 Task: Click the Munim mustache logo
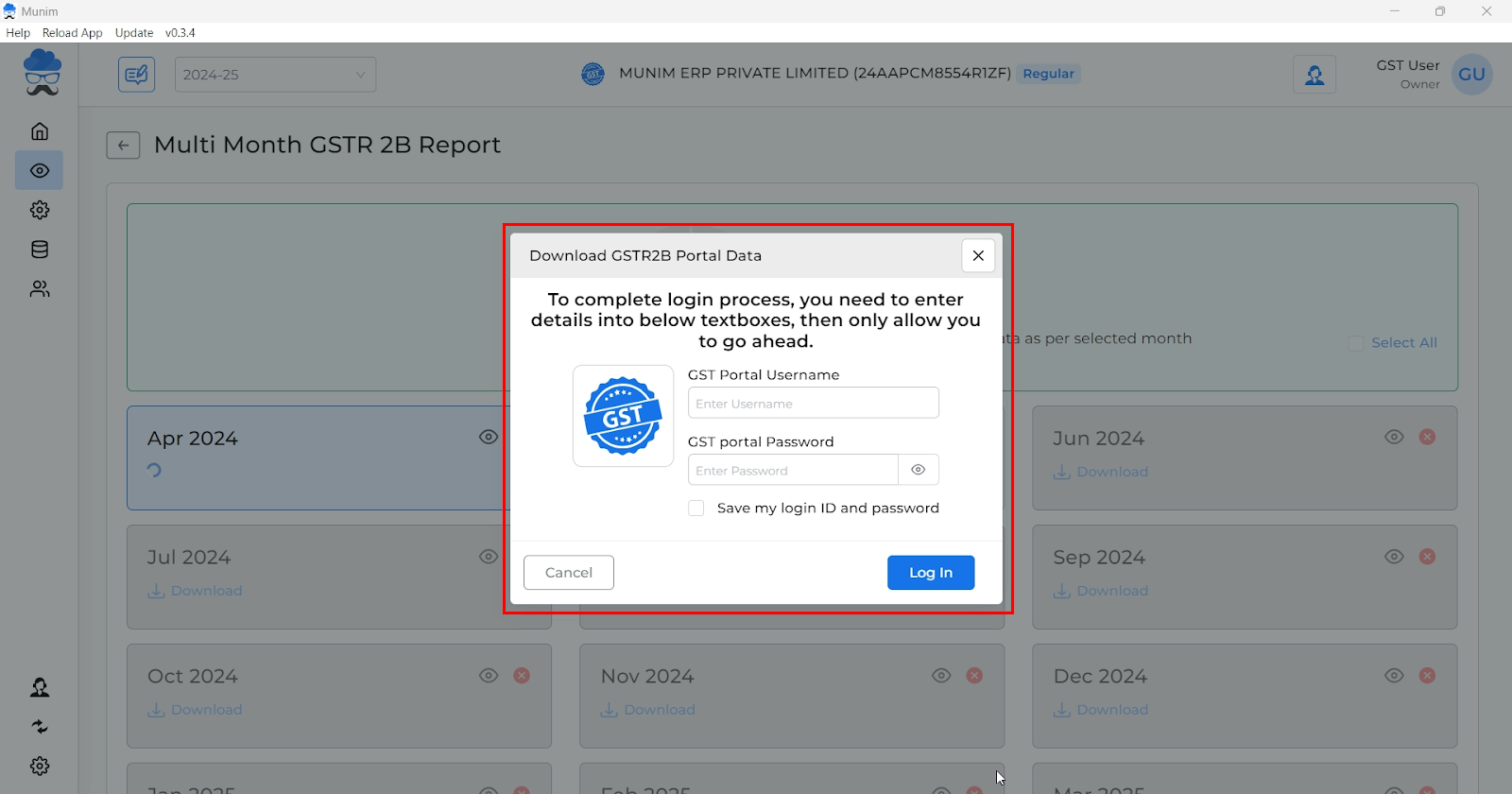pyautogui.click(x=43, y=73)
